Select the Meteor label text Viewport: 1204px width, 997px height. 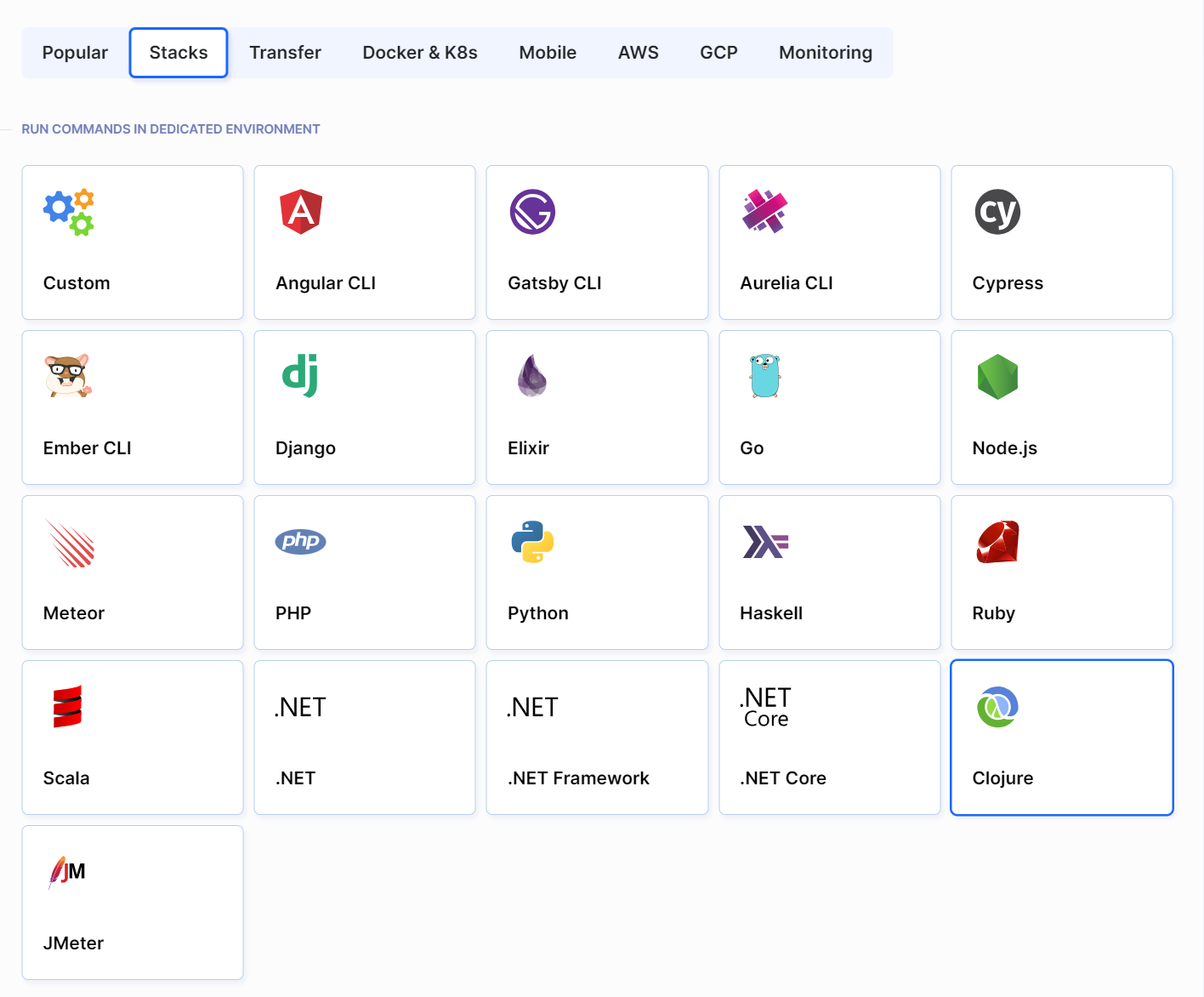click(x=74, y=613)
